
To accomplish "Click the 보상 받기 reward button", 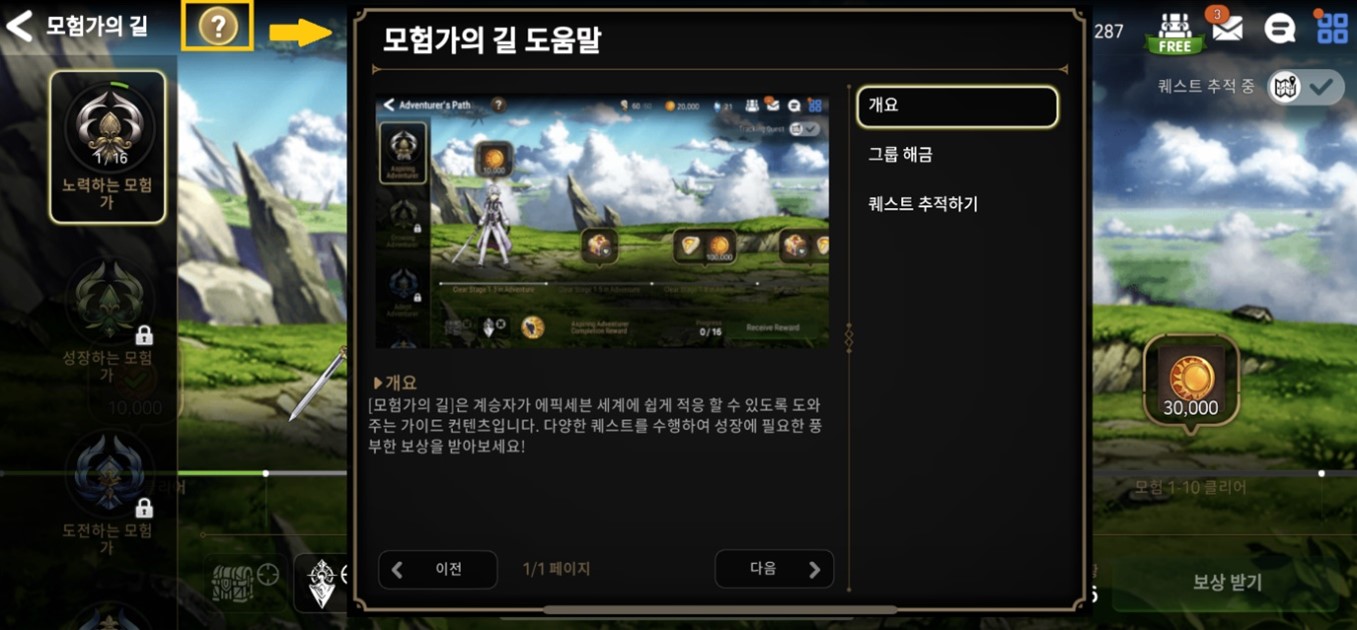I will tap(1227, 582).
